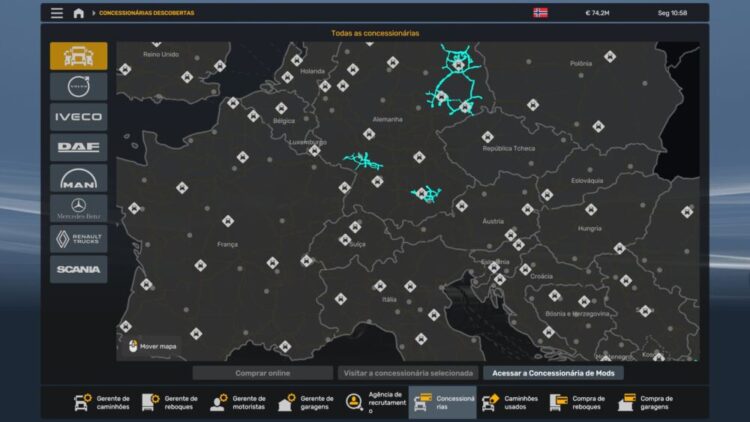
Task: Select dealership marker right of Polônia label
Action: 610,57
